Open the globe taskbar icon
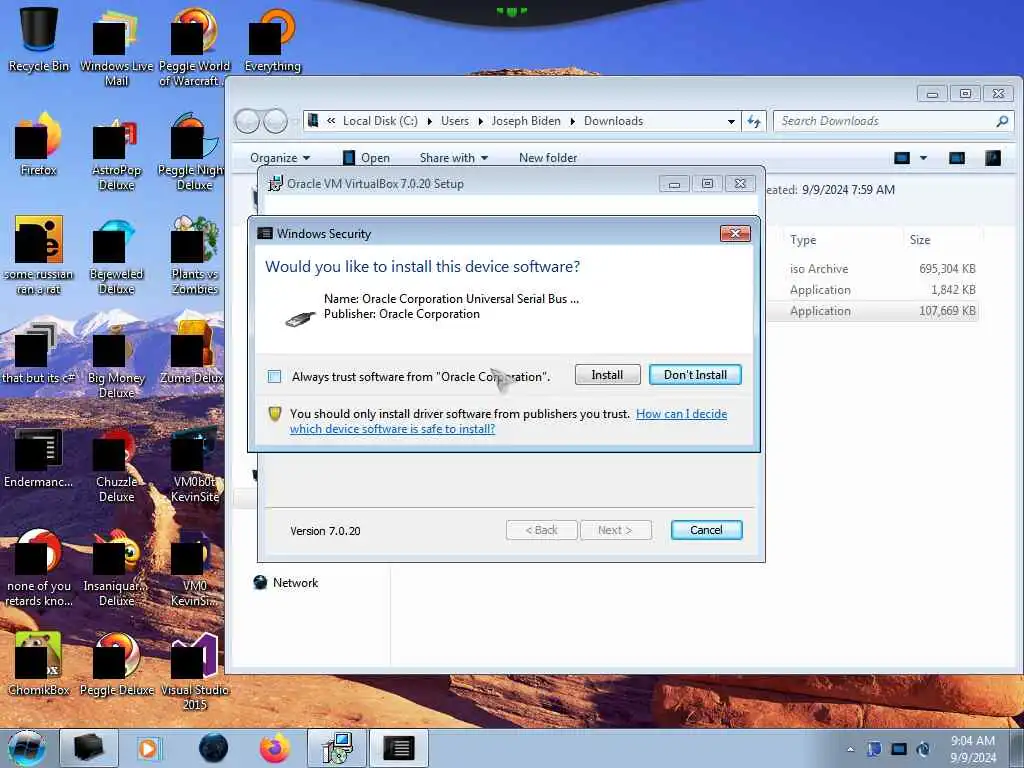Screen dimensions: 1024x768 [x=213, y=748]
